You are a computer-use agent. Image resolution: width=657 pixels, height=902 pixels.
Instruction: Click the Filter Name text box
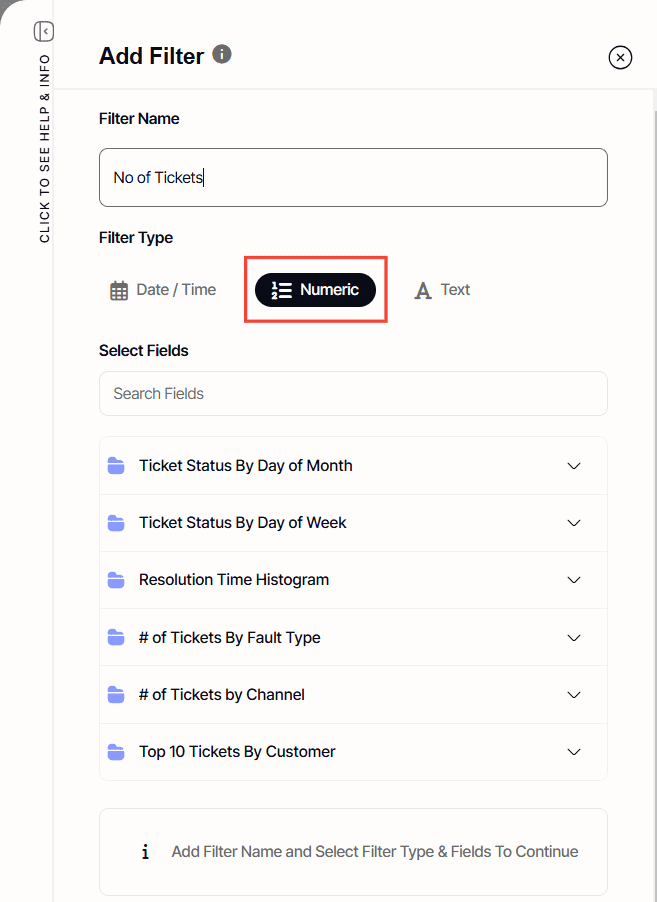[x=353, y=178]
